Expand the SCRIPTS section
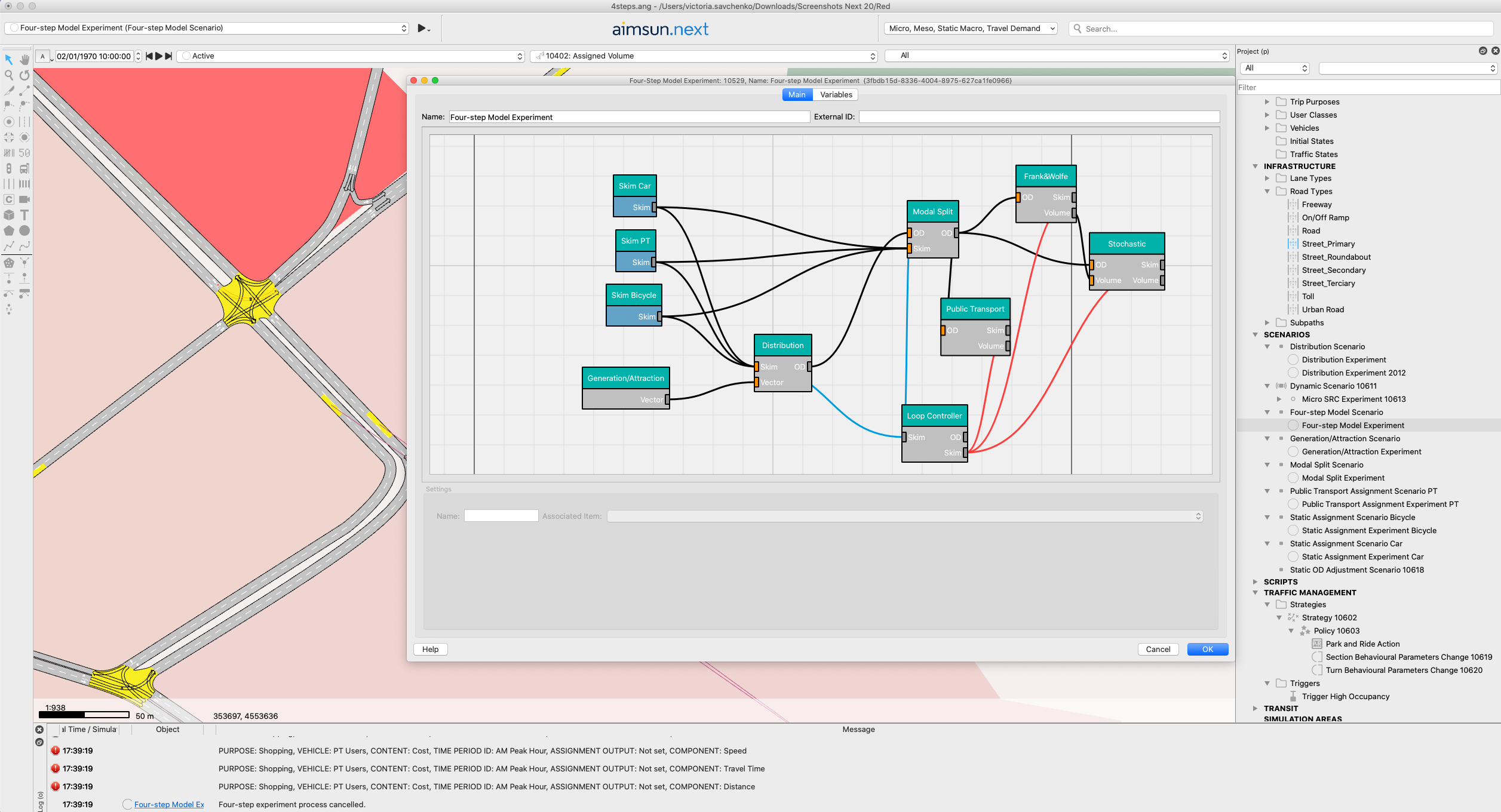The width and height of the screenshot is (1501, 812). [x=1256, y=582]
